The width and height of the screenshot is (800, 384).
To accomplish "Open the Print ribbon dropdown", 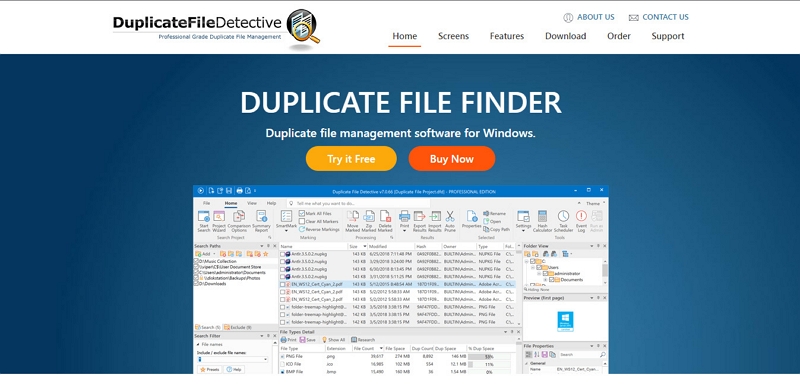I will (x=405, y=220).
